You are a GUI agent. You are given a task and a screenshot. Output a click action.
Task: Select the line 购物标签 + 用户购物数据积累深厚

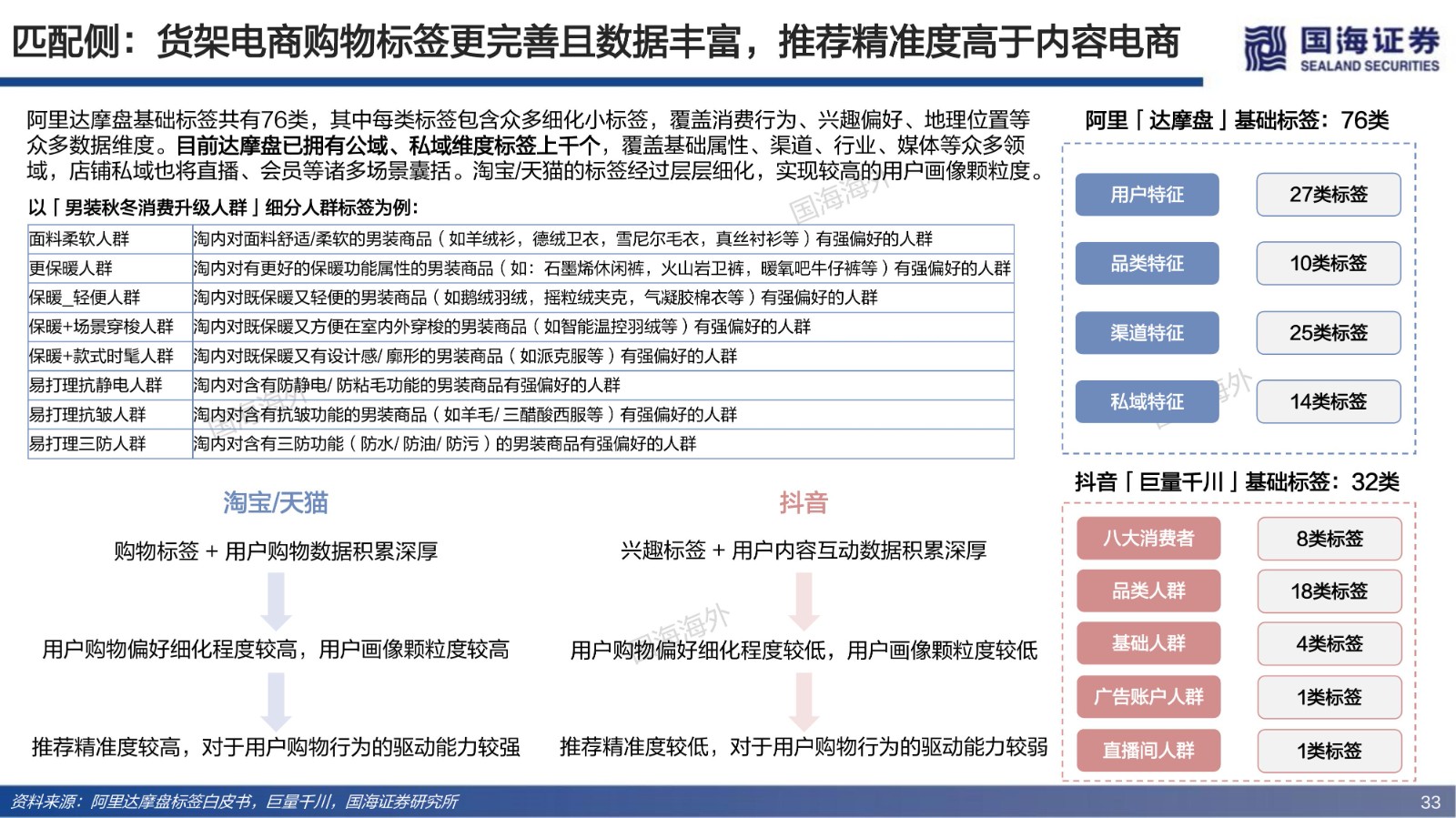[x=276, y=551]
